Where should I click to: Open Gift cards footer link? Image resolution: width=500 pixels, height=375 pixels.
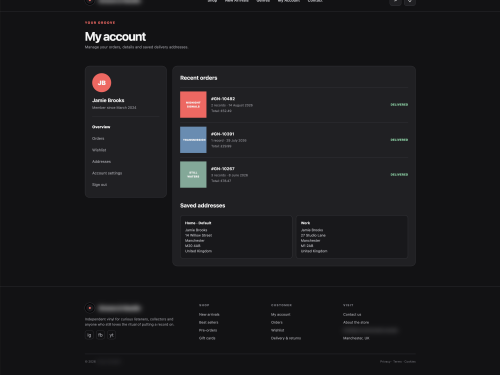click(207, 338)
